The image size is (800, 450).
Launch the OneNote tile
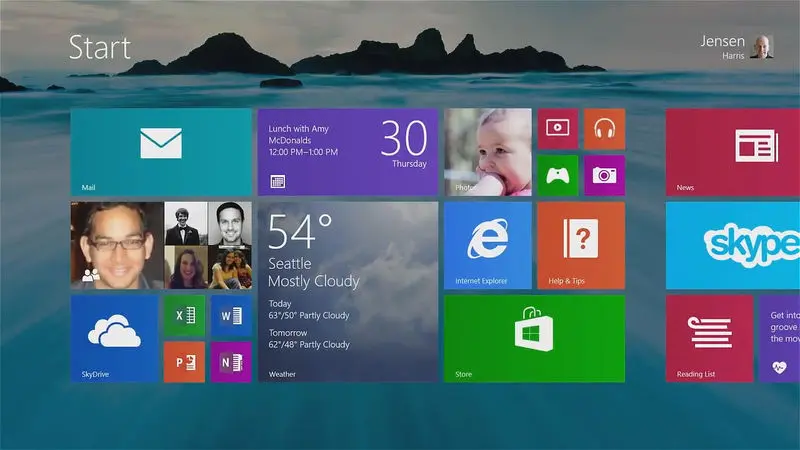click(x=231, y=362)
